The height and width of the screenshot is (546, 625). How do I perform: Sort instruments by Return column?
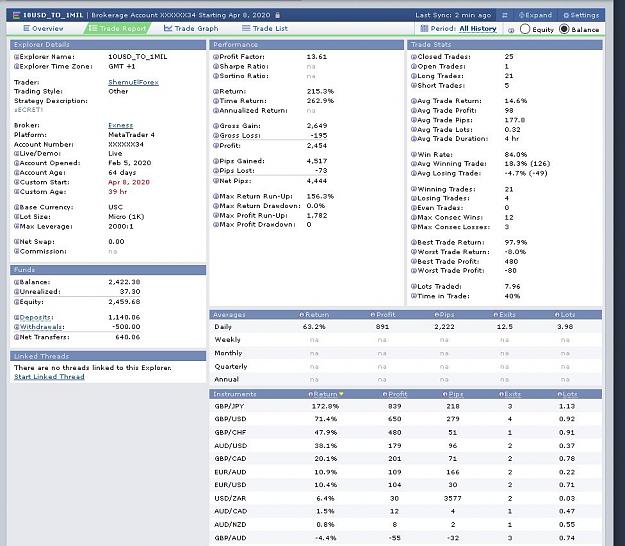(x=326, y=394)
